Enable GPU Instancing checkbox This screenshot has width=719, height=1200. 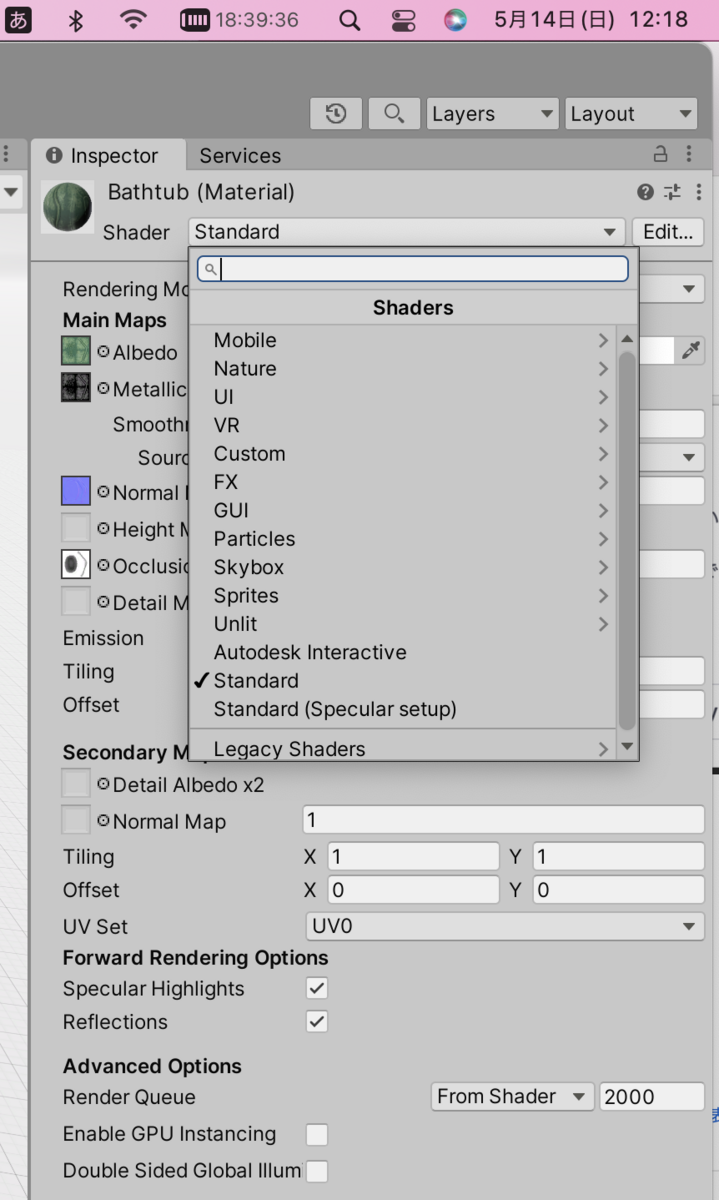317,1134
